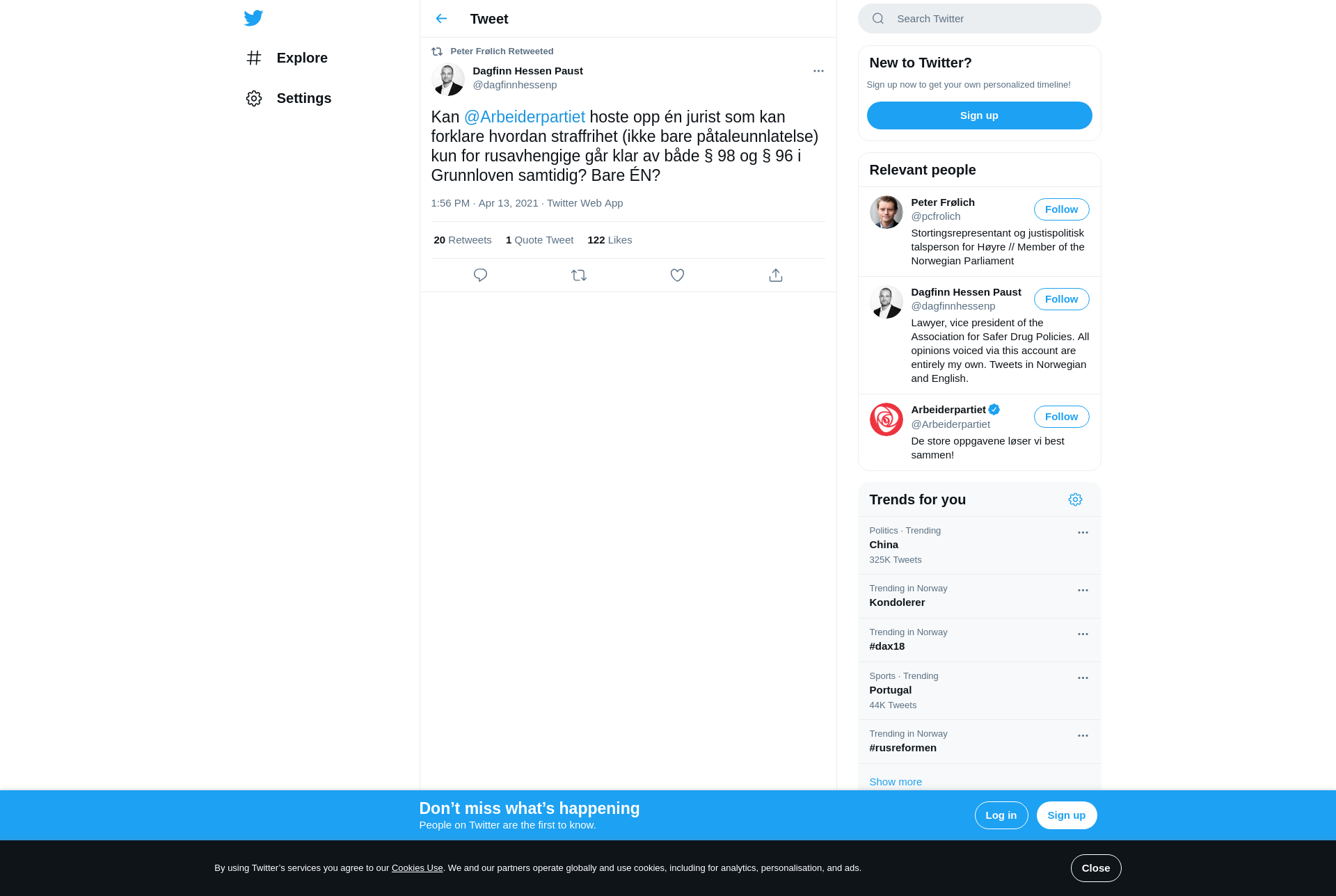
Task: Open more options for China trend
Action: click(1083, 532)
